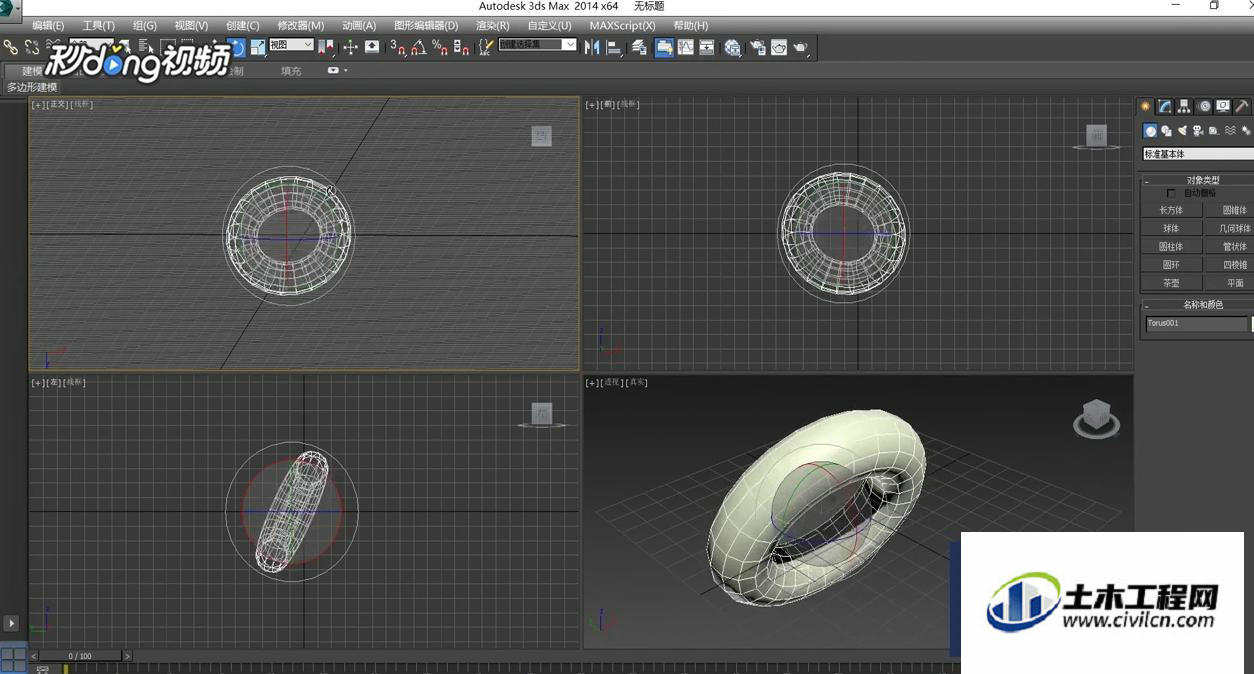
Task: Switch to the Hierarchy command panel
Action: (1183, 107)
